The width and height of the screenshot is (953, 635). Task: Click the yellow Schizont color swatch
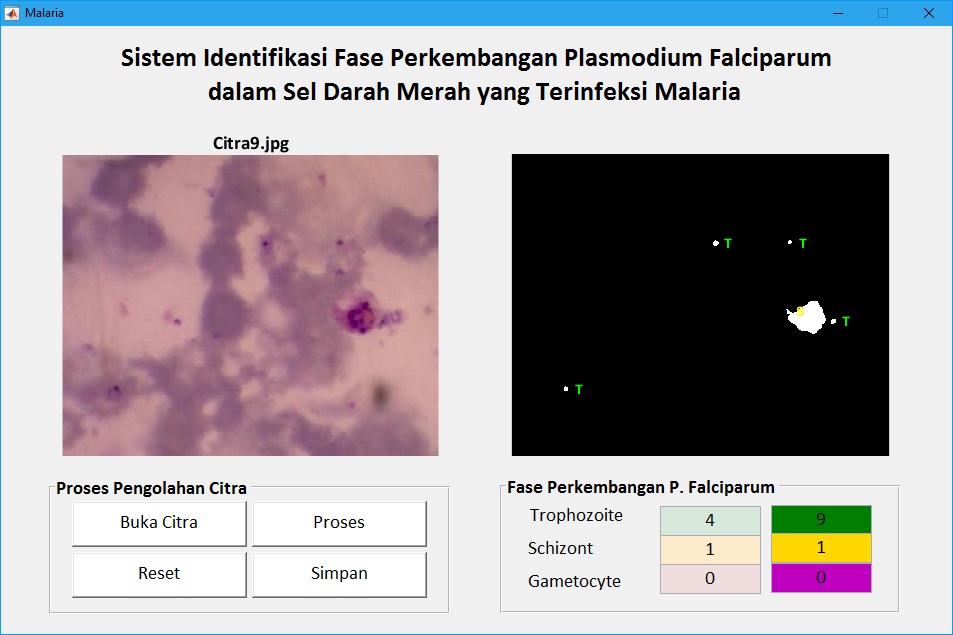tap(820, 549)
